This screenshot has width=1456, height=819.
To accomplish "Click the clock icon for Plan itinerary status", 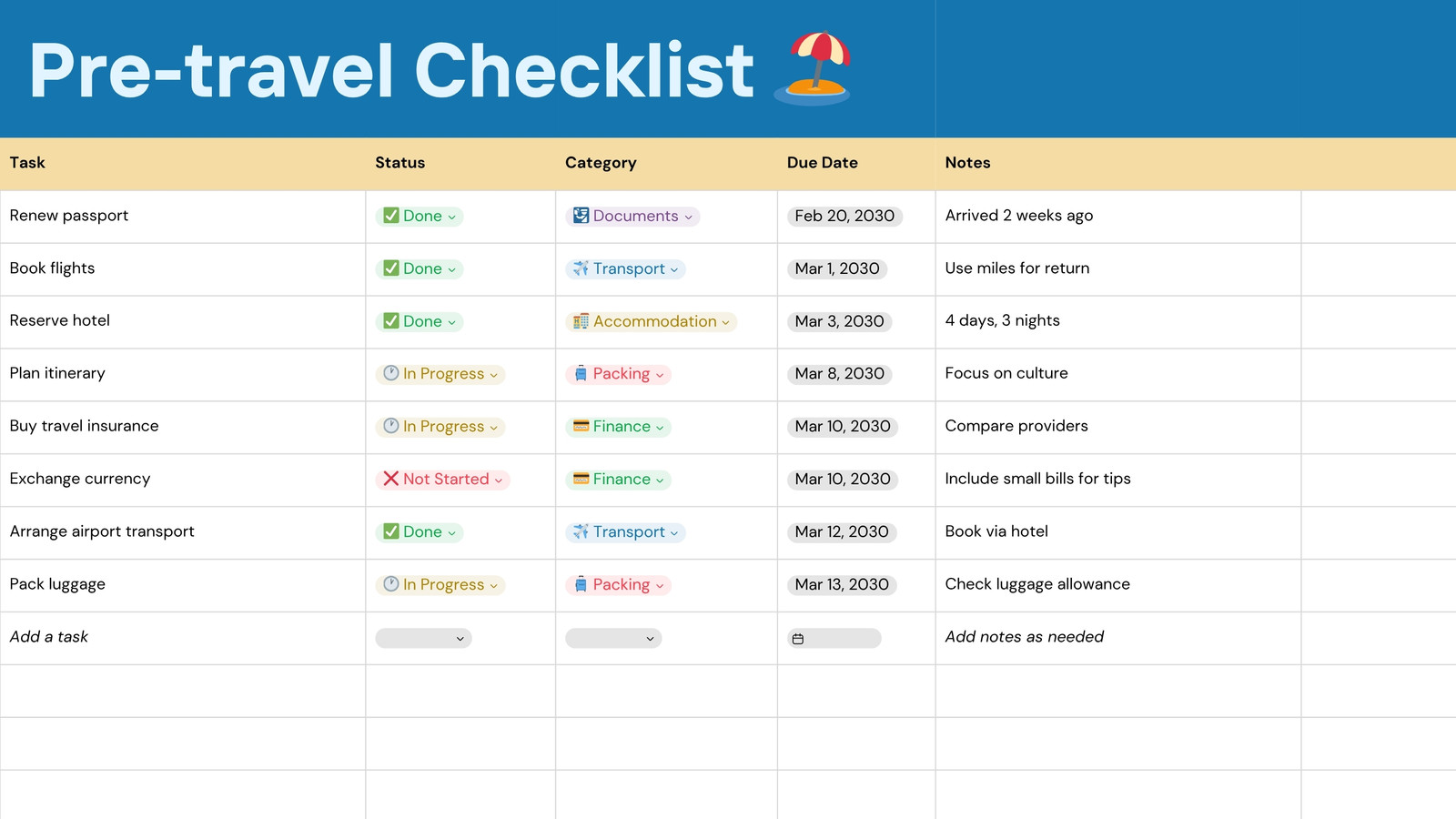I will [x=391, y=373].
